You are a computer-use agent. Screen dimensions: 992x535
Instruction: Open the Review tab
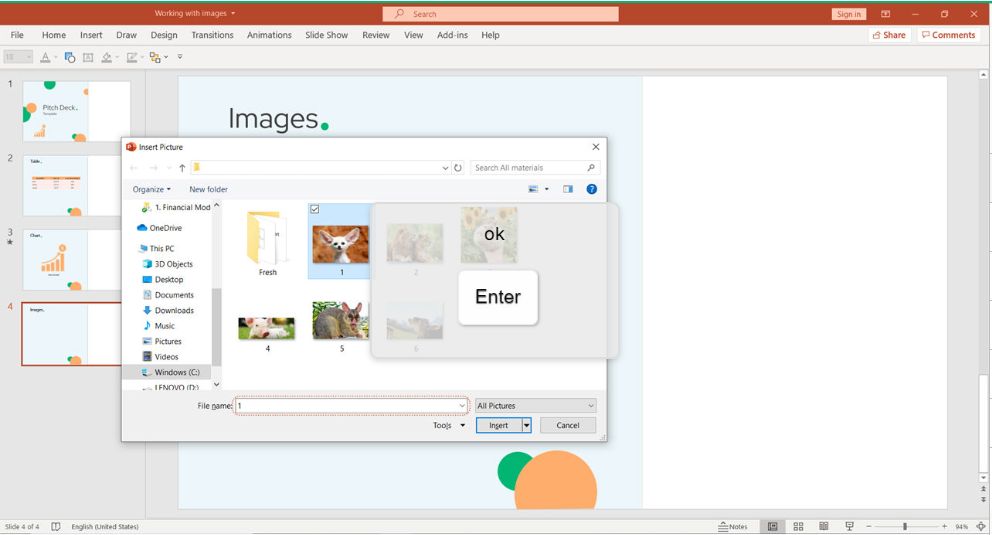tap(376, 35)
